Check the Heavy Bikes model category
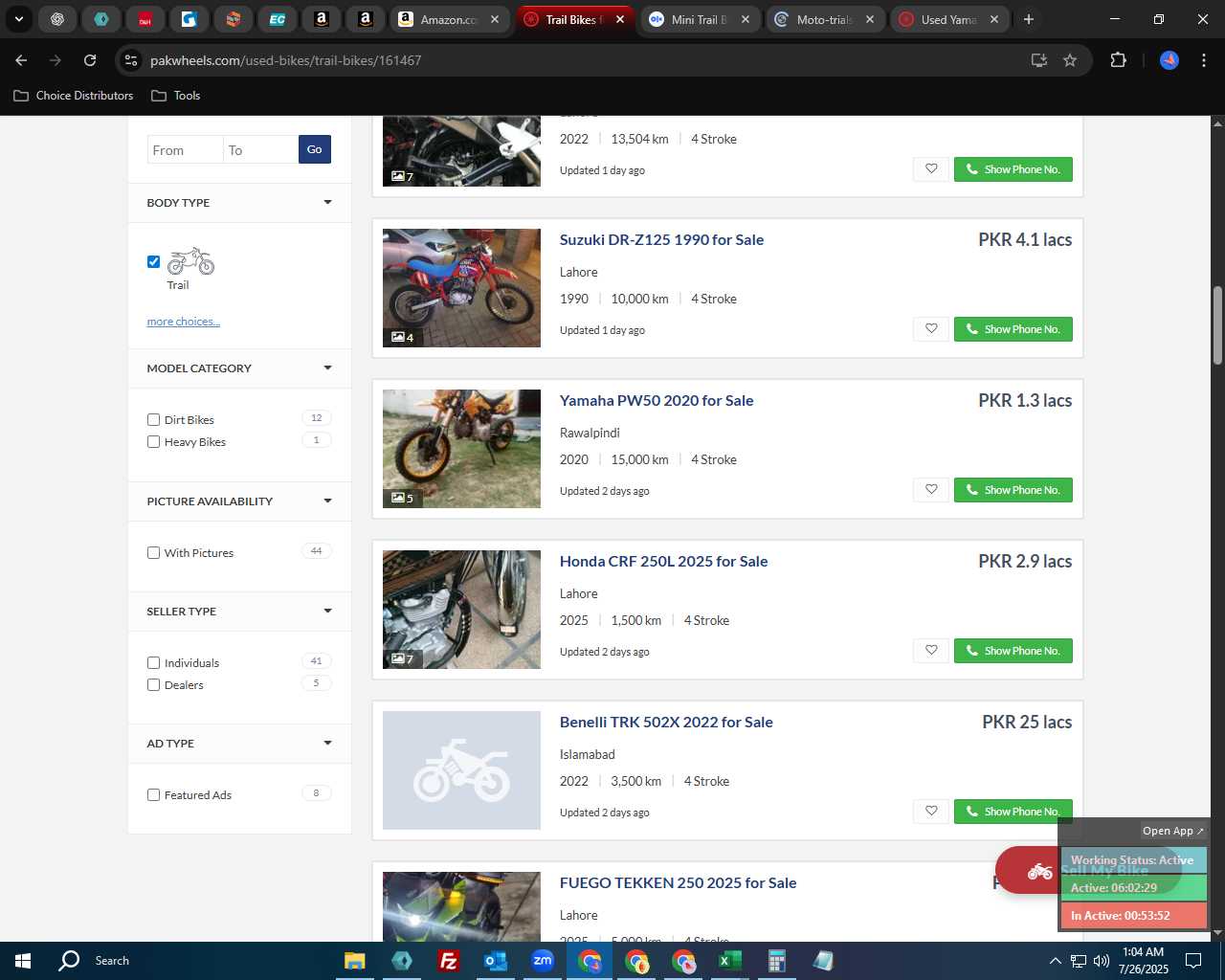 [x=153, y=441]
